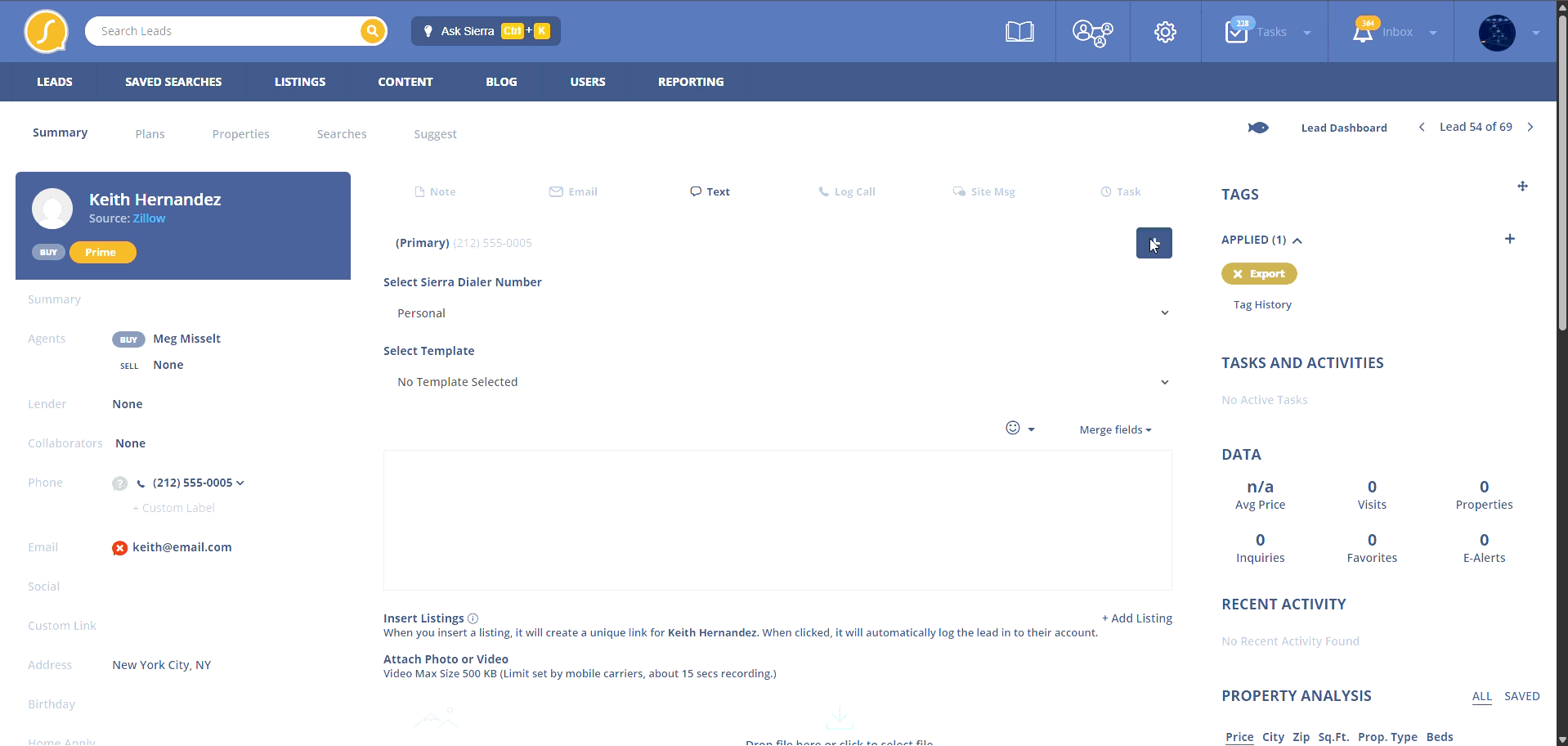The image size is (1568, 746).
Task: Open the Email action tab
Action: (x=573, y=191)
